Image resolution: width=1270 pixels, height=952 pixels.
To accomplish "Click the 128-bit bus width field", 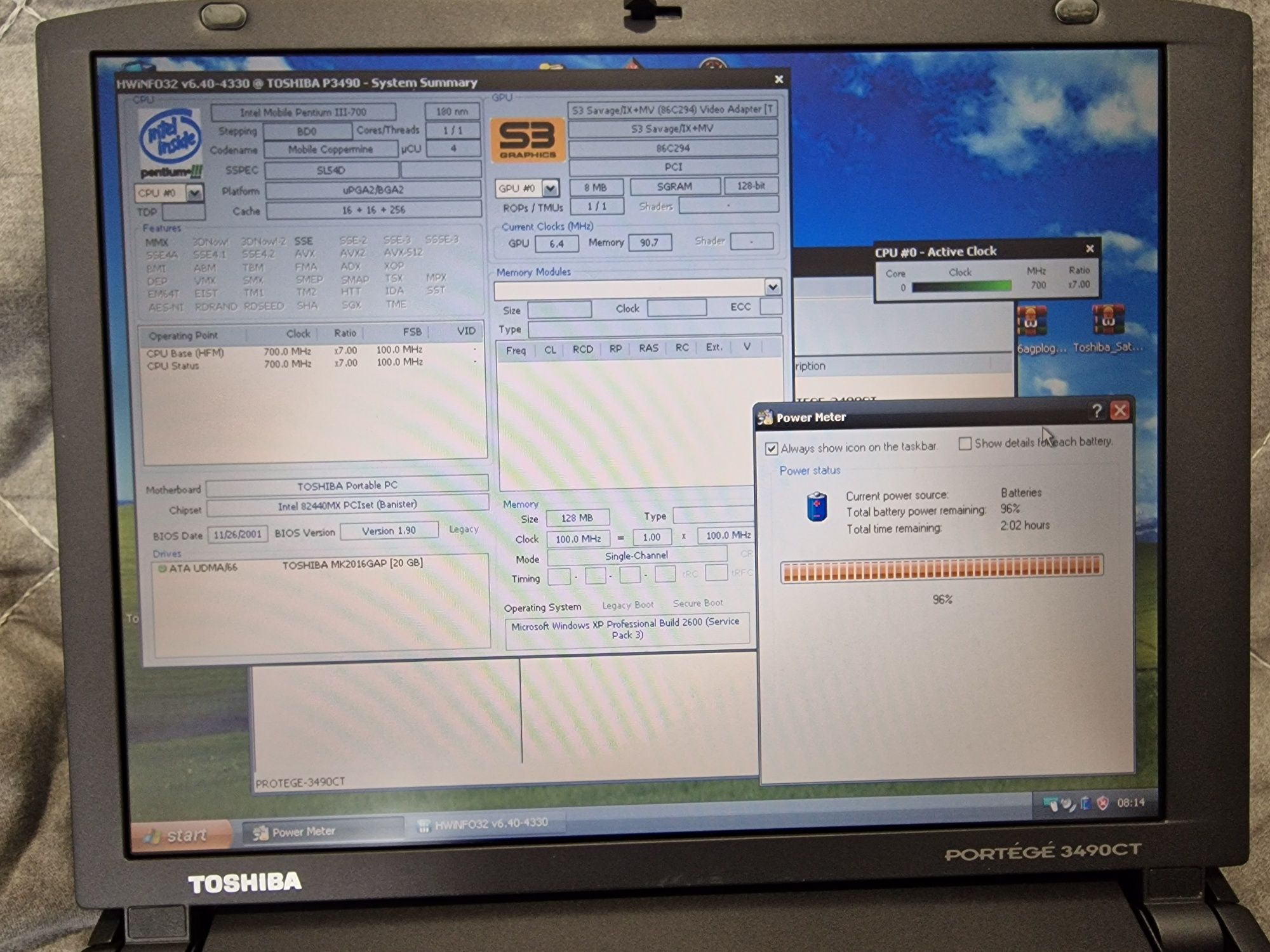I will 751,186.
